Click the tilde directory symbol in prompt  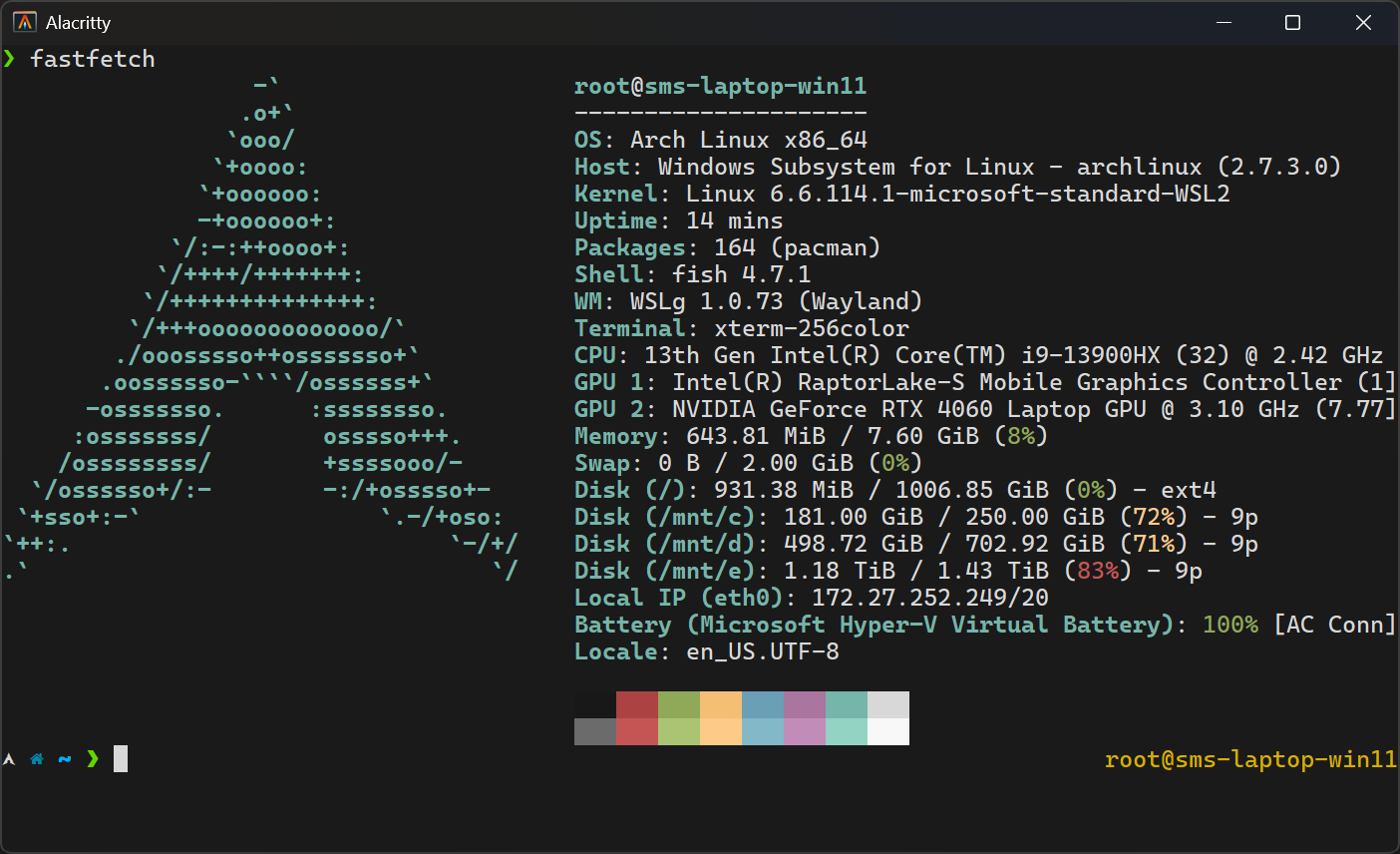tap(65, 759)
